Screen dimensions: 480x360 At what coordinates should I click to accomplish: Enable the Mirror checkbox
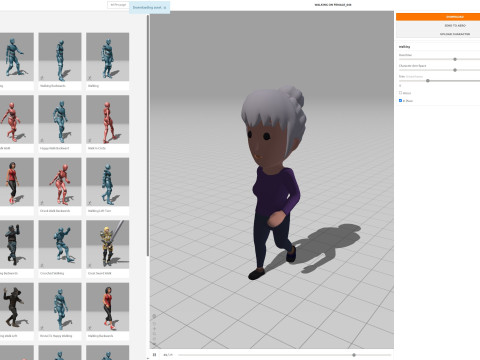tap(401, 93)
